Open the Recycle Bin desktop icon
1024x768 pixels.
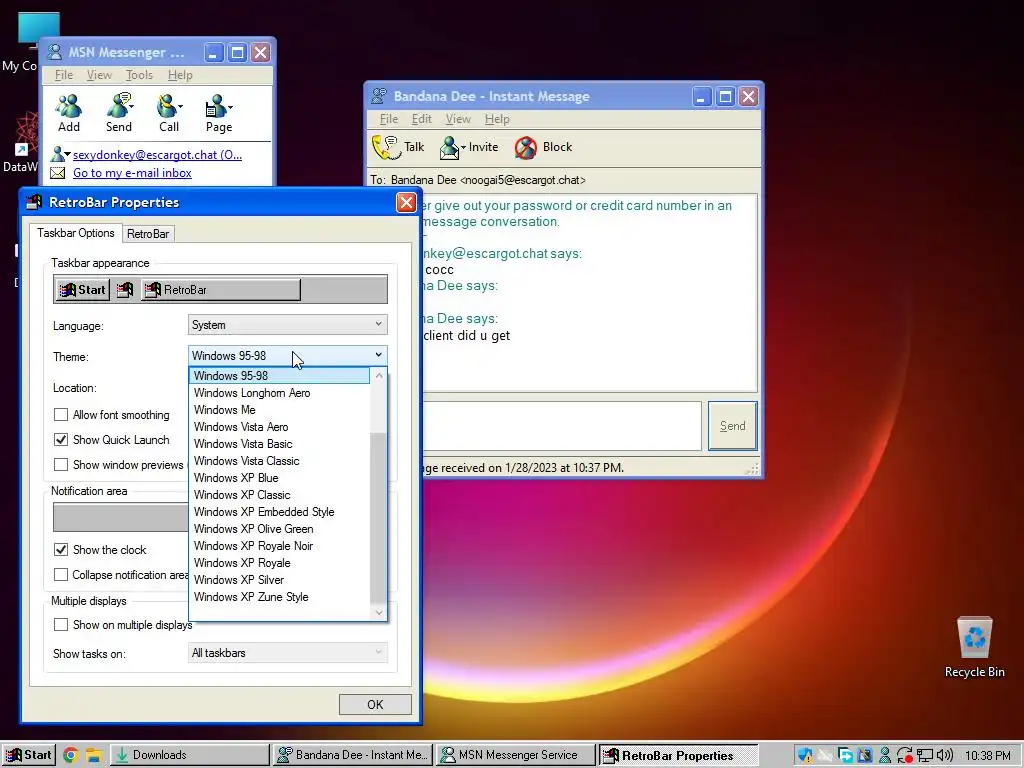point(974,647)
